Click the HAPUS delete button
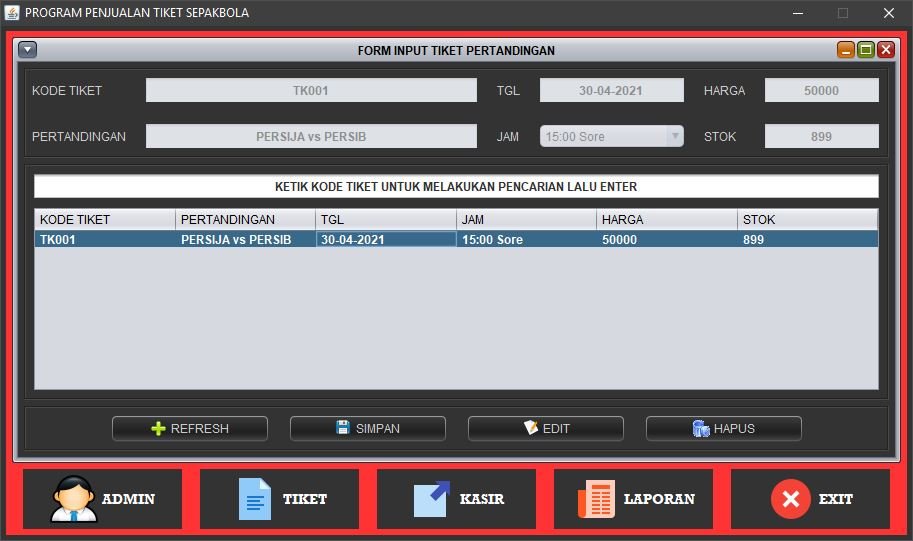Image resolution: width=913 pixels, height=541 pixels. point(723,428)
